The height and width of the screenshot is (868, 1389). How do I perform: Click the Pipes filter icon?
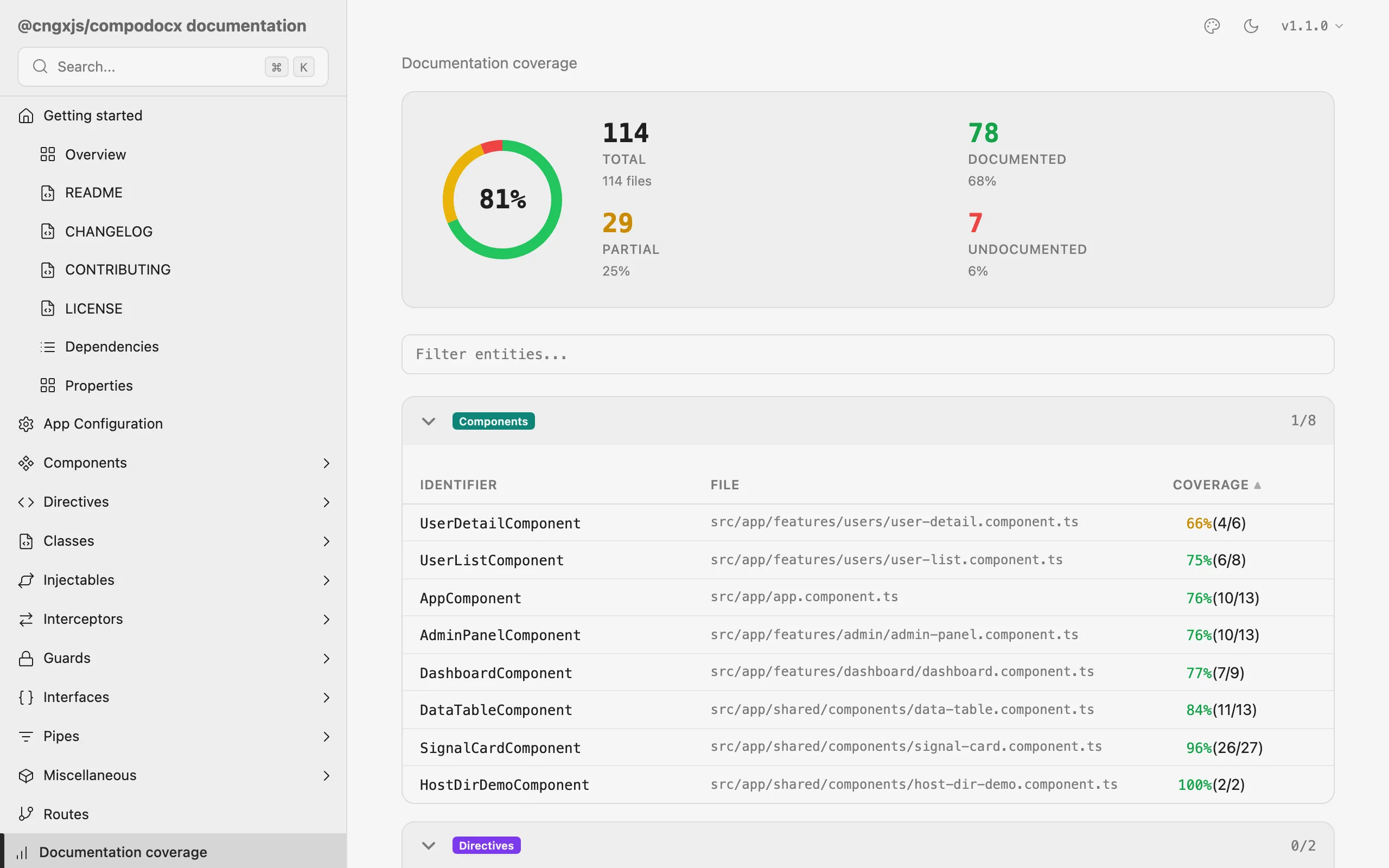[26, 737]
